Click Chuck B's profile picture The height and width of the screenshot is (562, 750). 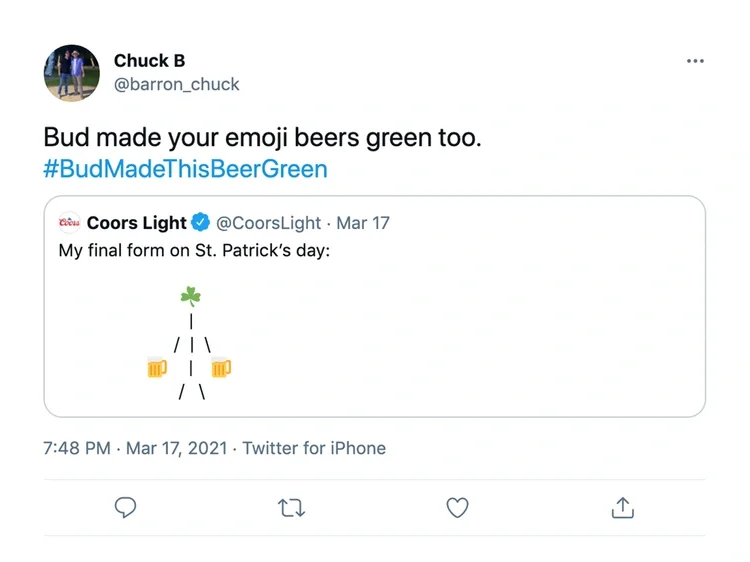click(x=72, y=73)
